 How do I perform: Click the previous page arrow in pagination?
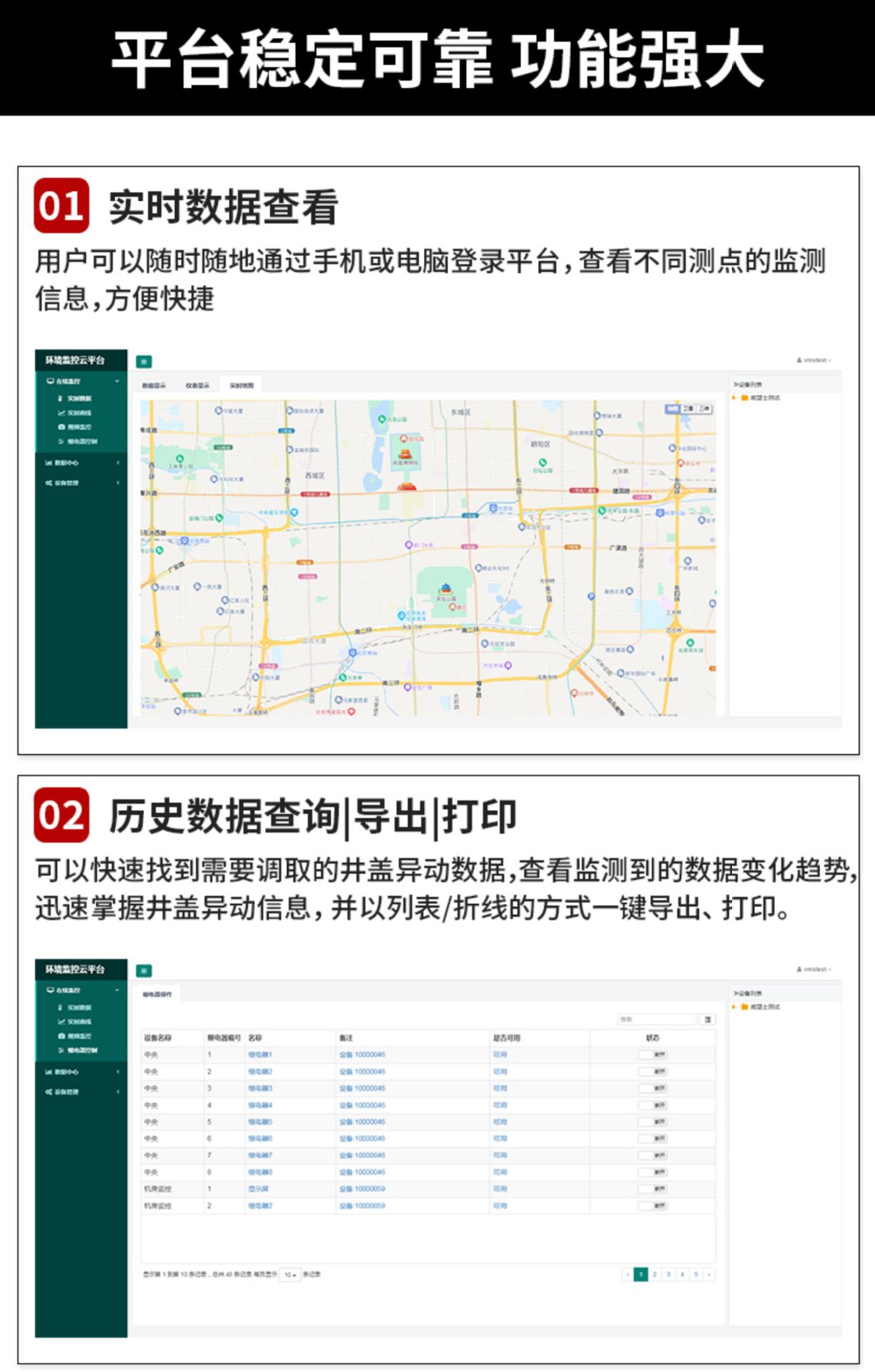(628, 1274)
